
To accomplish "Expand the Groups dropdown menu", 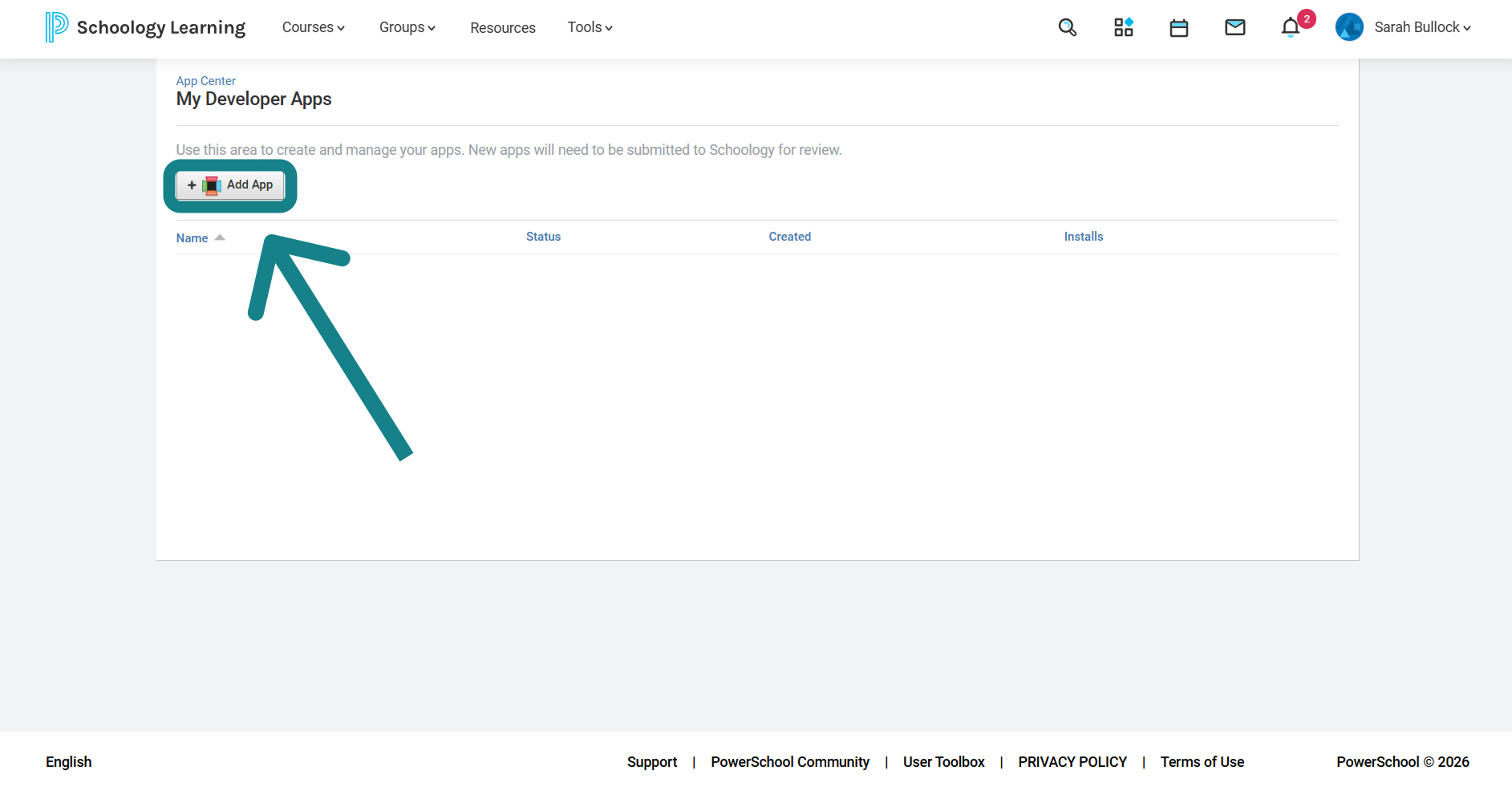I will click(407, 27).
